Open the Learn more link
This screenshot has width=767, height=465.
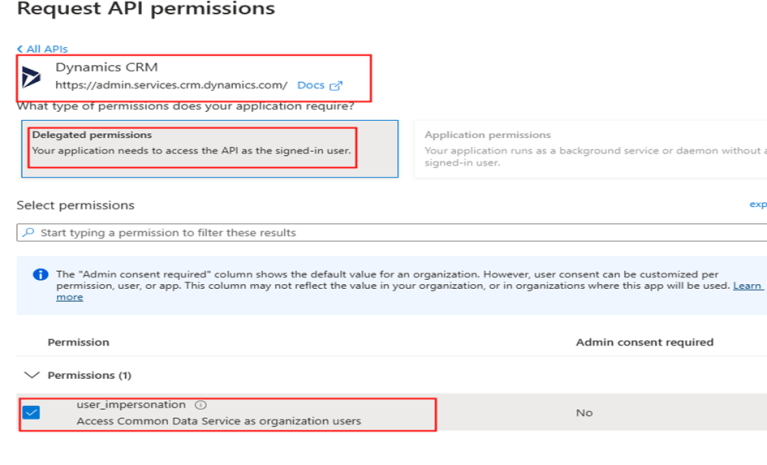click(x=70, y=297)
